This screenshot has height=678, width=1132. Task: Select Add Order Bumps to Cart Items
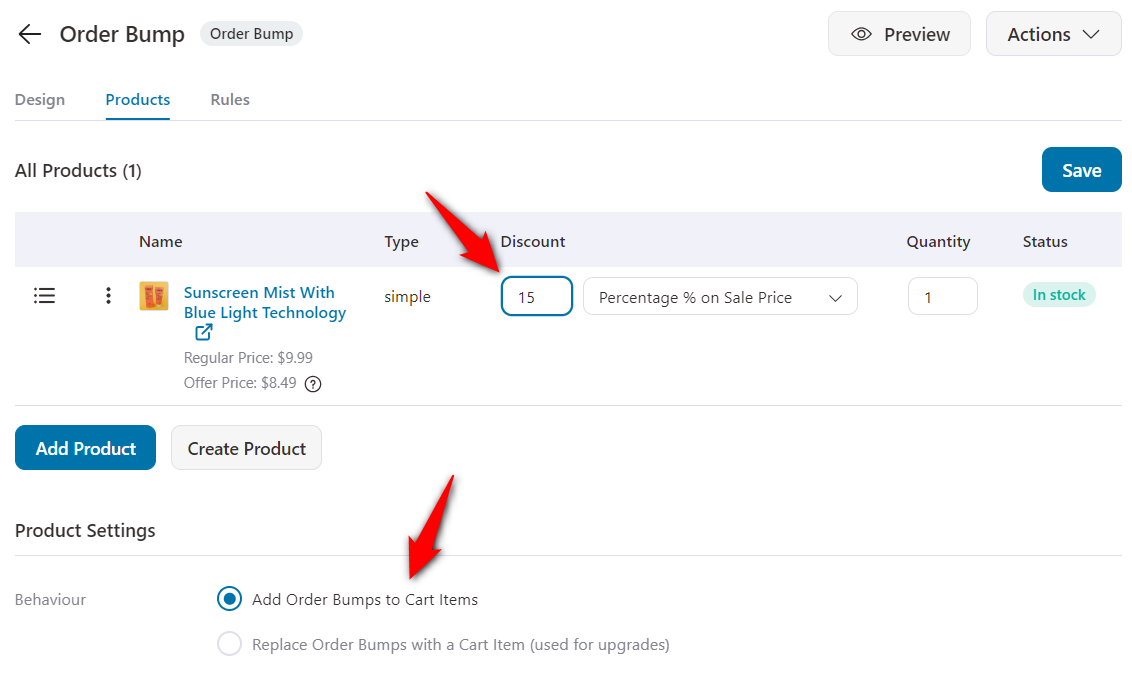pyautogui.click(x=229, y=599)
